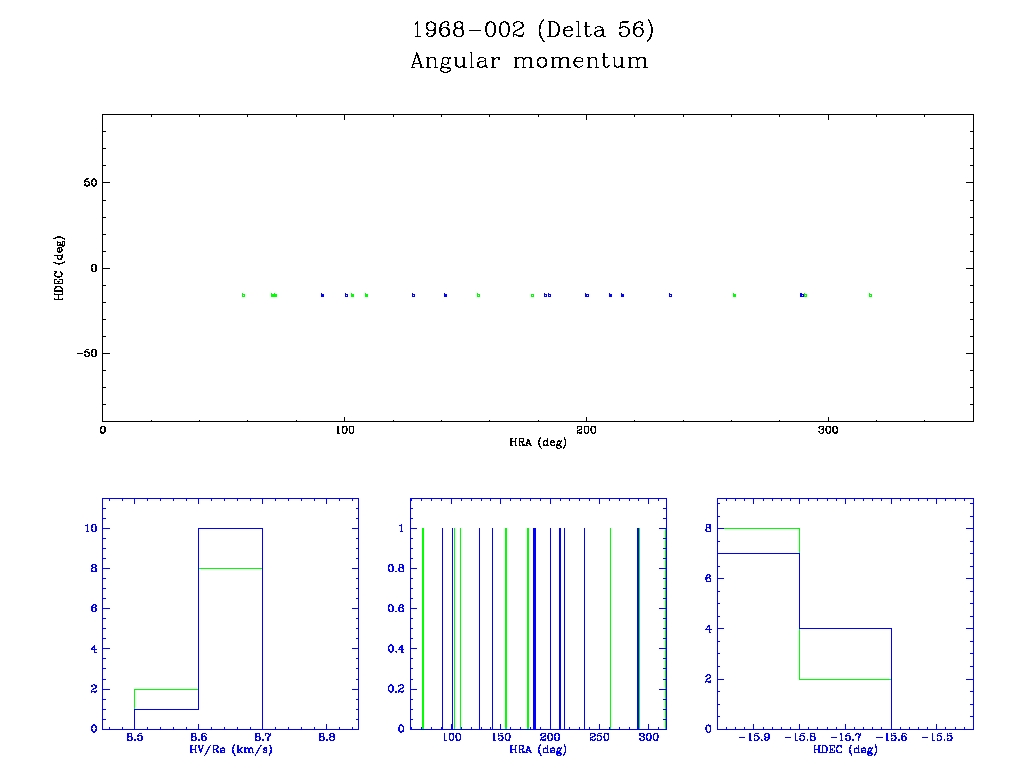
Task: Click the "200" tick label on scatter x-axis
Action: (586, 431)
